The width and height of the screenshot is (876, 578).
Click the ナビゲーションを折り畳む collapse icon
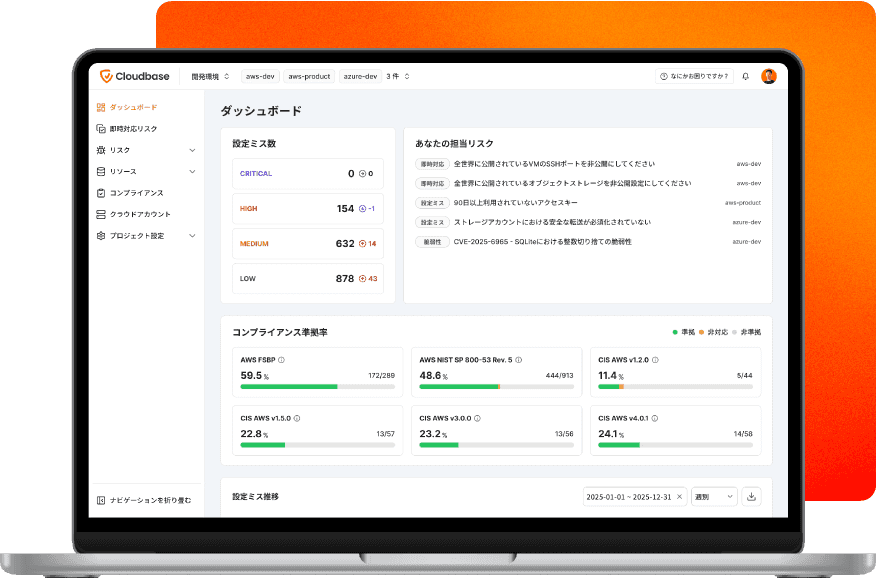coord(101,500)
